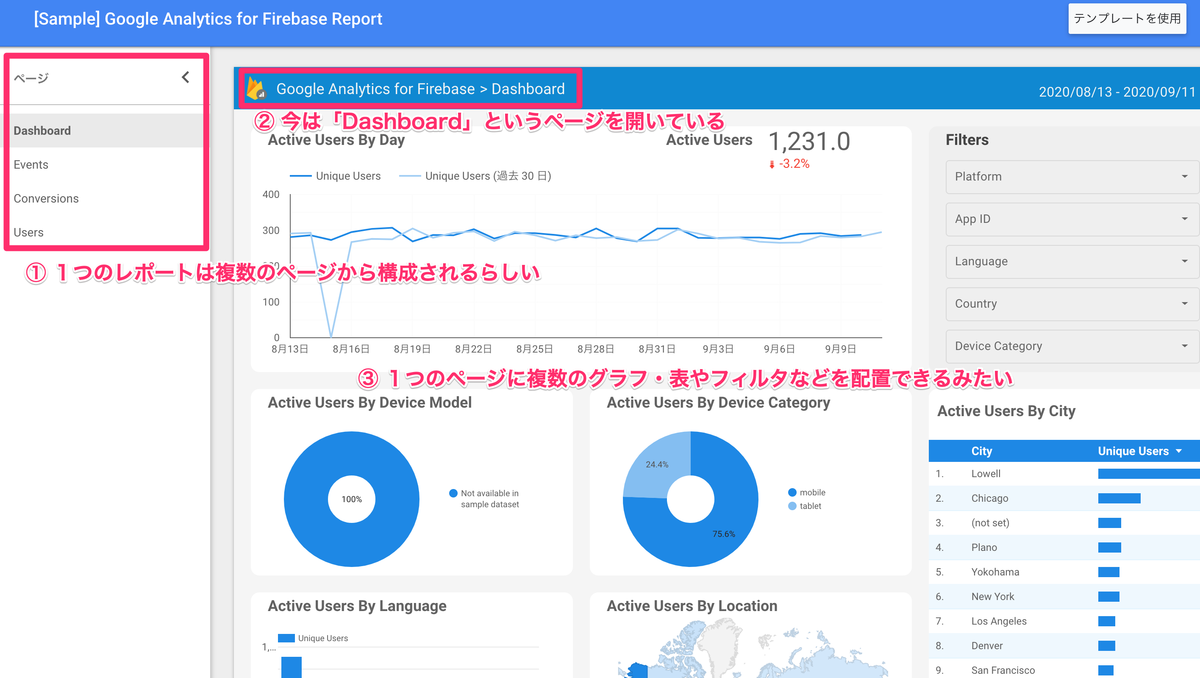
Task: Click the New York row in city table
Action: click(x=1064, y=596)
